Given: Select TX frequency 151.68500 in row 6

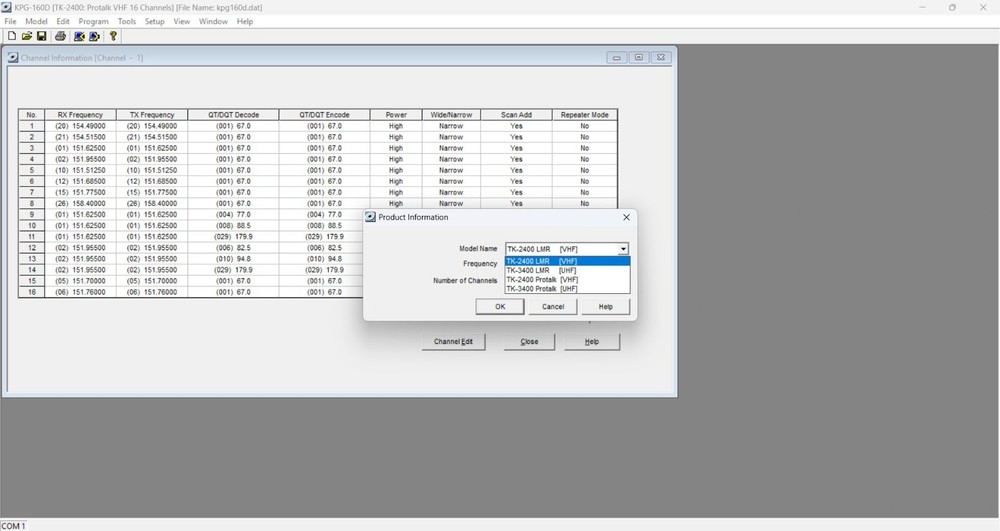Looking at the screenshot, I should point(152,181).
